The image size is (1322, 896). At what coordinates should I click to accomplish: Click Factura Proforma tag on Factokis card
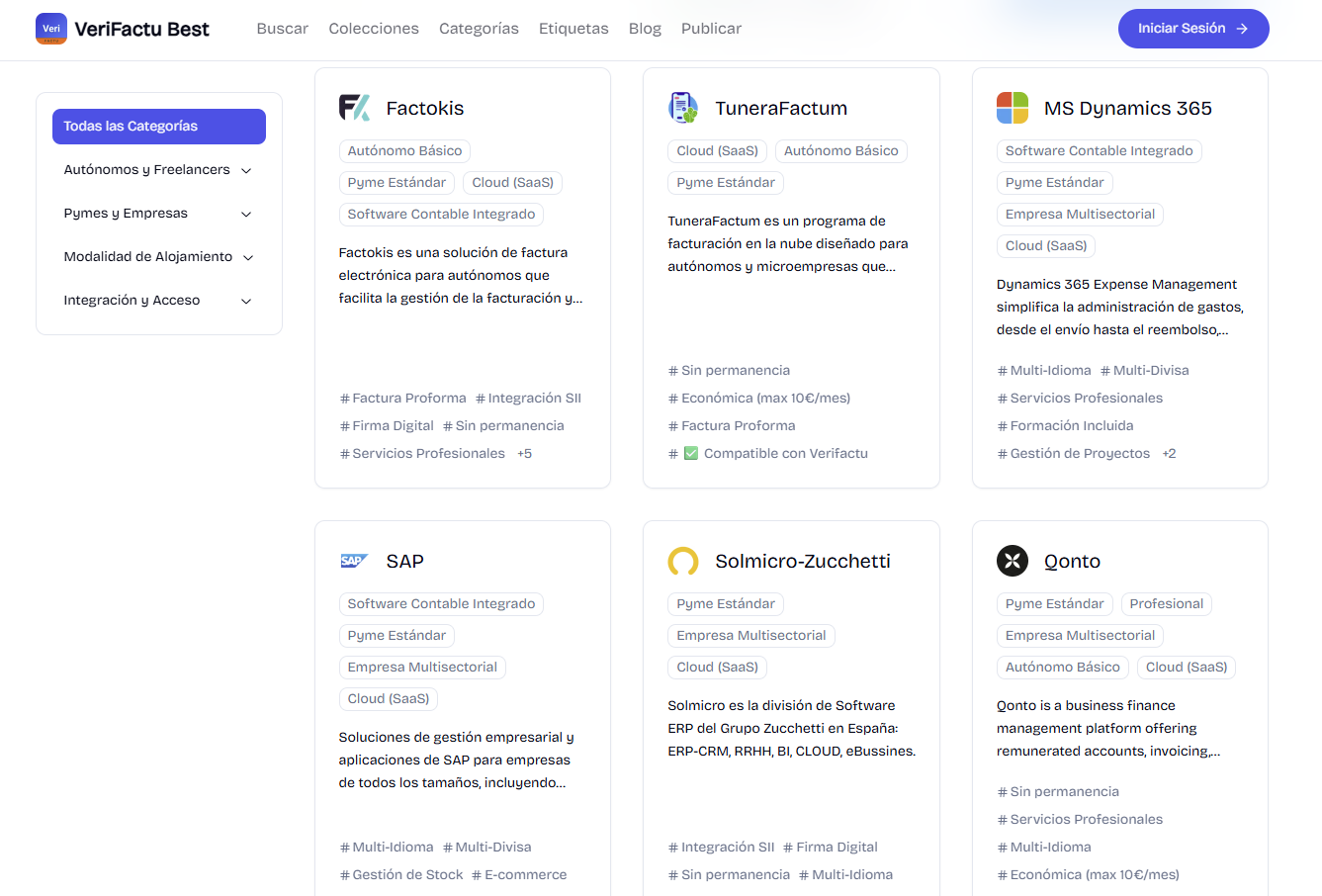click(x=403, y=399)
